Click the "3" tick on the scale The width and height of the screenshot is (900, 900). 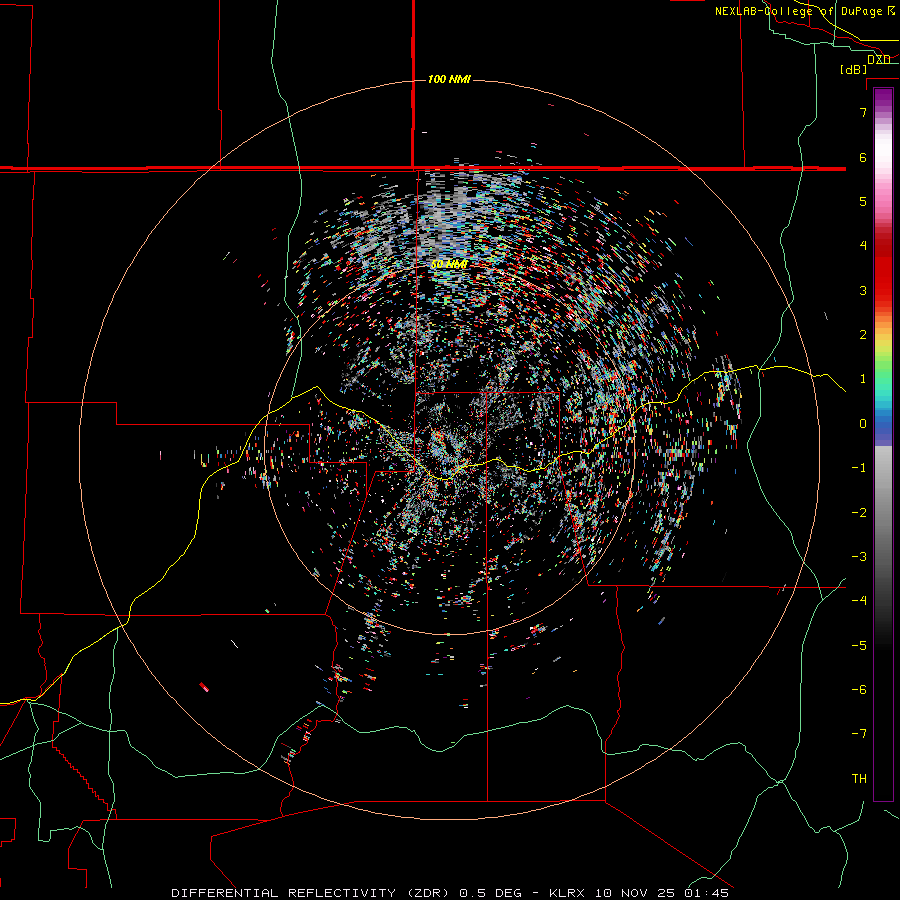[863, 290]
